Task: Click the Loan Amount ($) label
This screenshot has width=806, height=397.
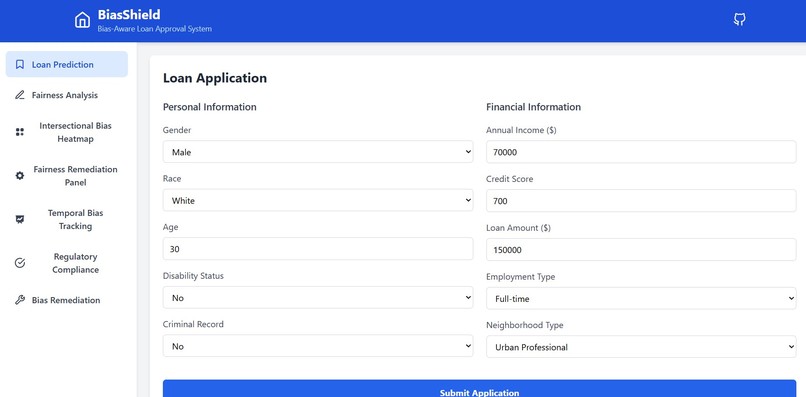Action: [518, 228]
